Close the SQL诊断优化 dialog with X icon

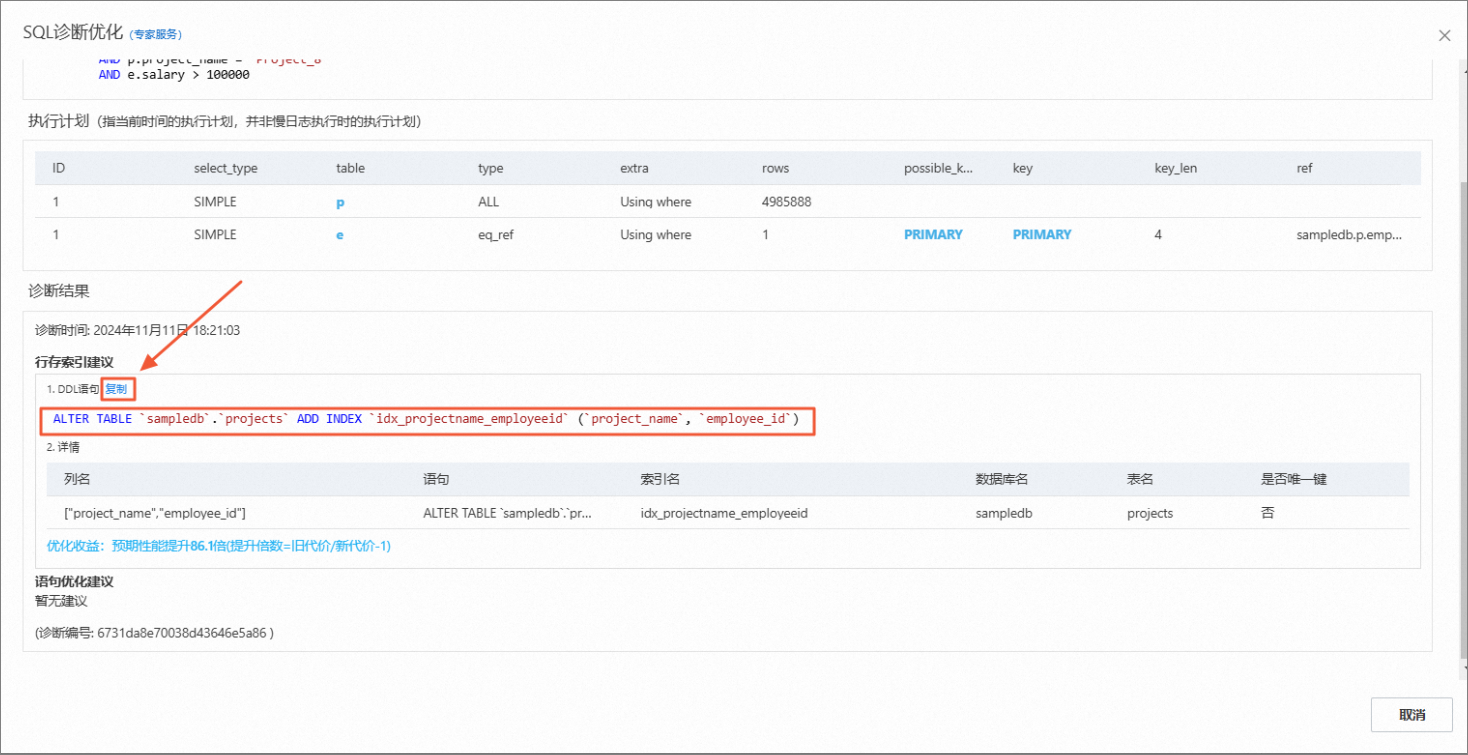[x=1444, y=35]
